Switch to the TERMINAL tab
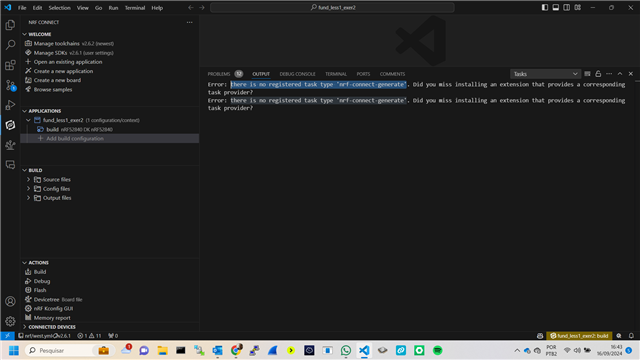The width and height of the screenshot is (640, 360). click(336, 74)
